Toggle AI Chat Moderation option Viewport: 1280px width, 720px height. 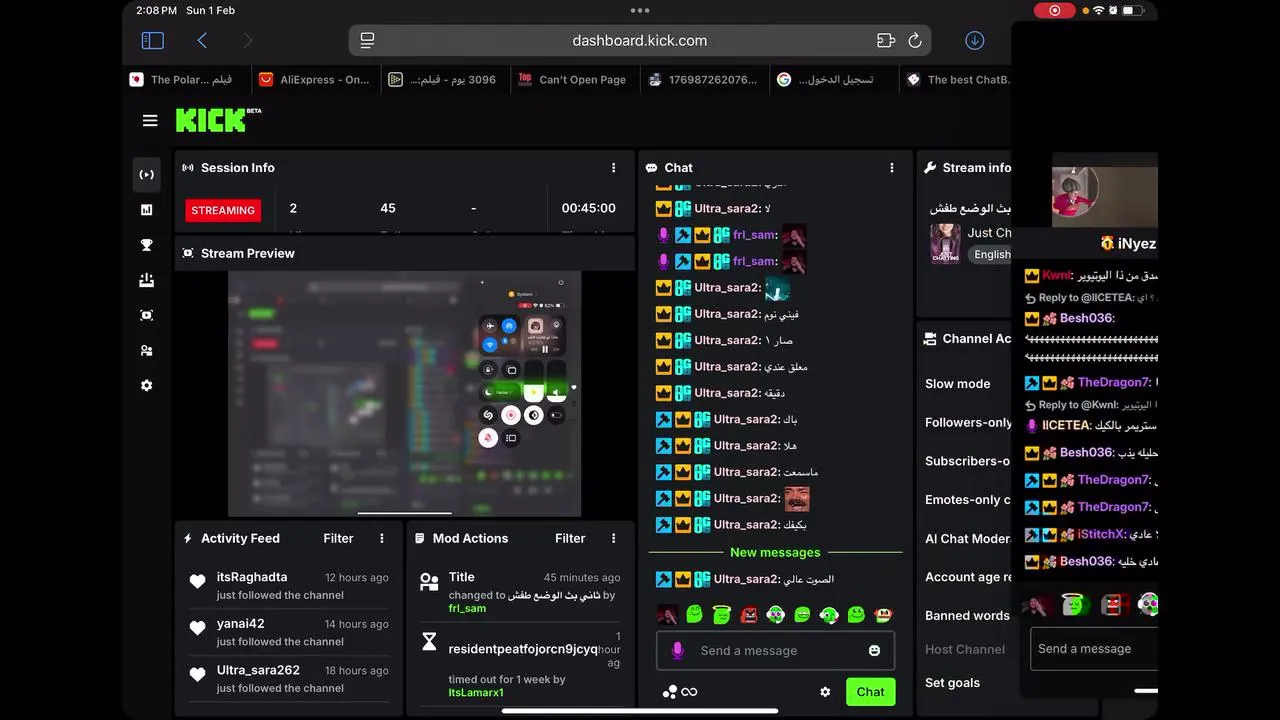pos(967,539)
